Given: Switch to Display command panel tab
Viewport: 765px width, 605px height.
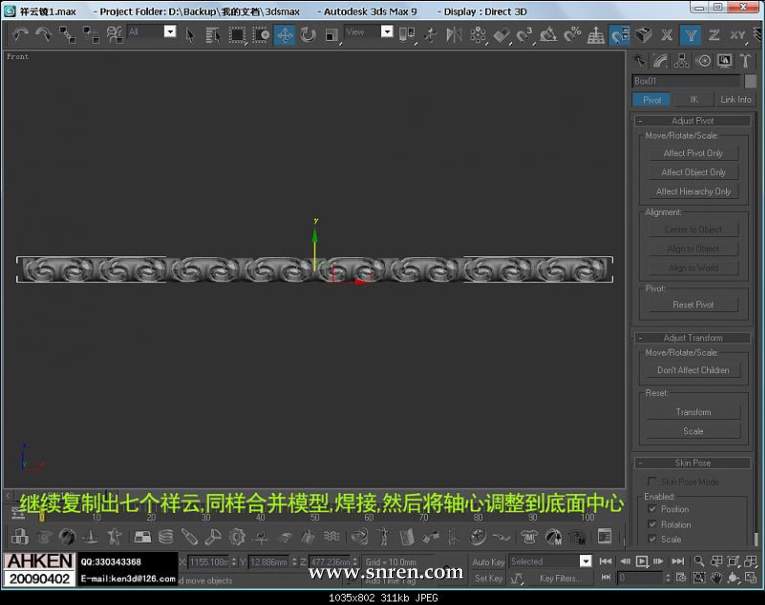Looking at the screenshot, I should click(725, 61).
